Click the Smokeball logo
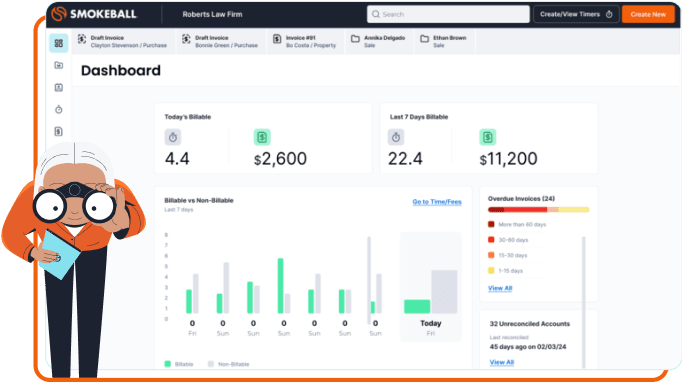Image resolution: width=682 pixels, height=382 pixels. 94,14
